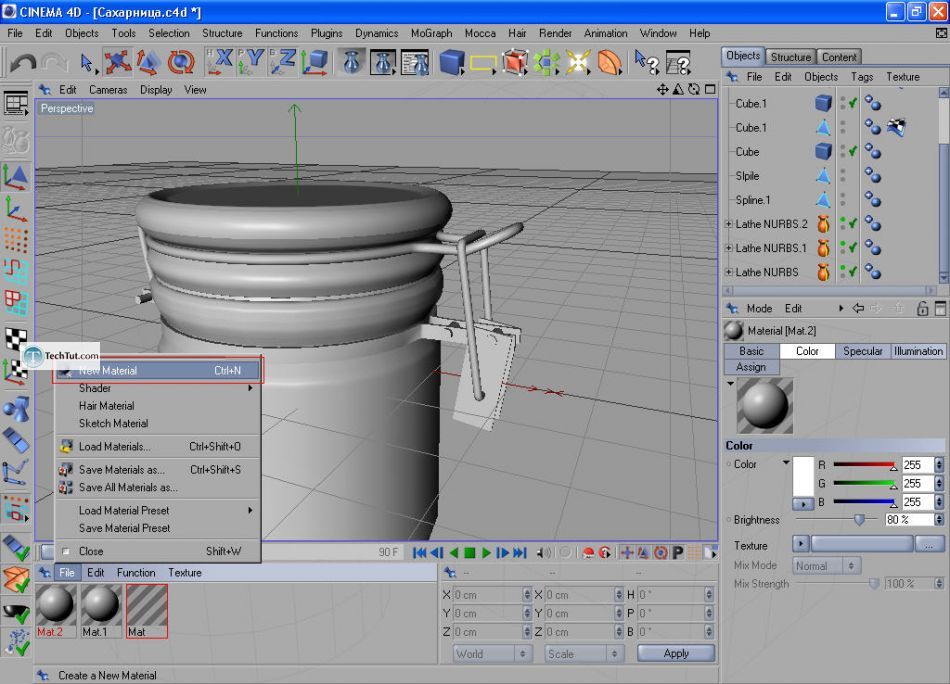Toggle Lathe NURBS enabled checkmark
Screen dimensions: 950x684
(852, 272)
